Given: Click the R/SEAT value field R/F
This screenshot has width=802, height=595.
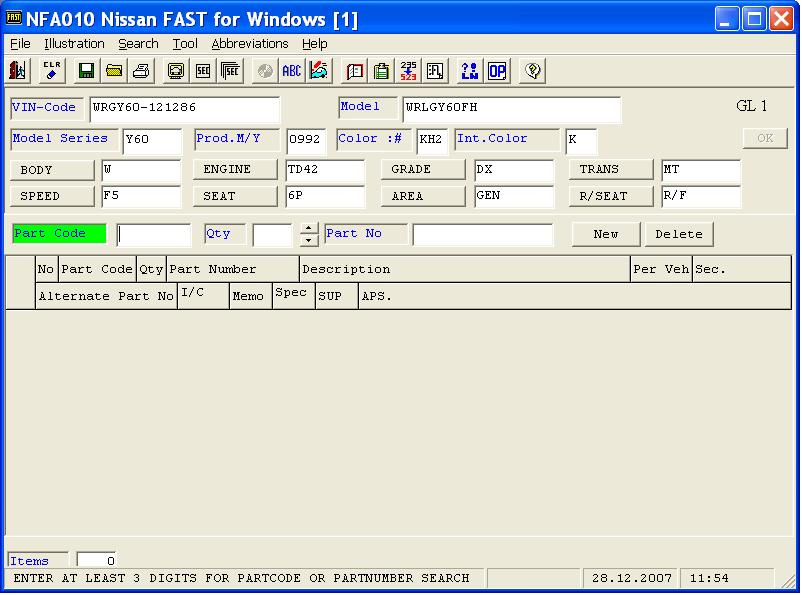Looking at the screenshot, I should (701, 196).
